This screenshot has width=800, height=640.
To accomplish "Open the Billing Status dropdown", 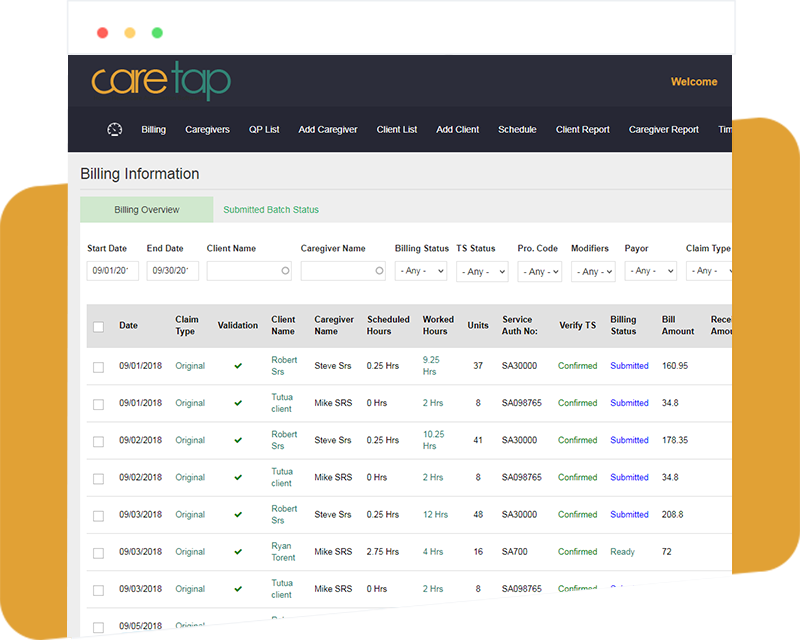I will coord(421,271).
